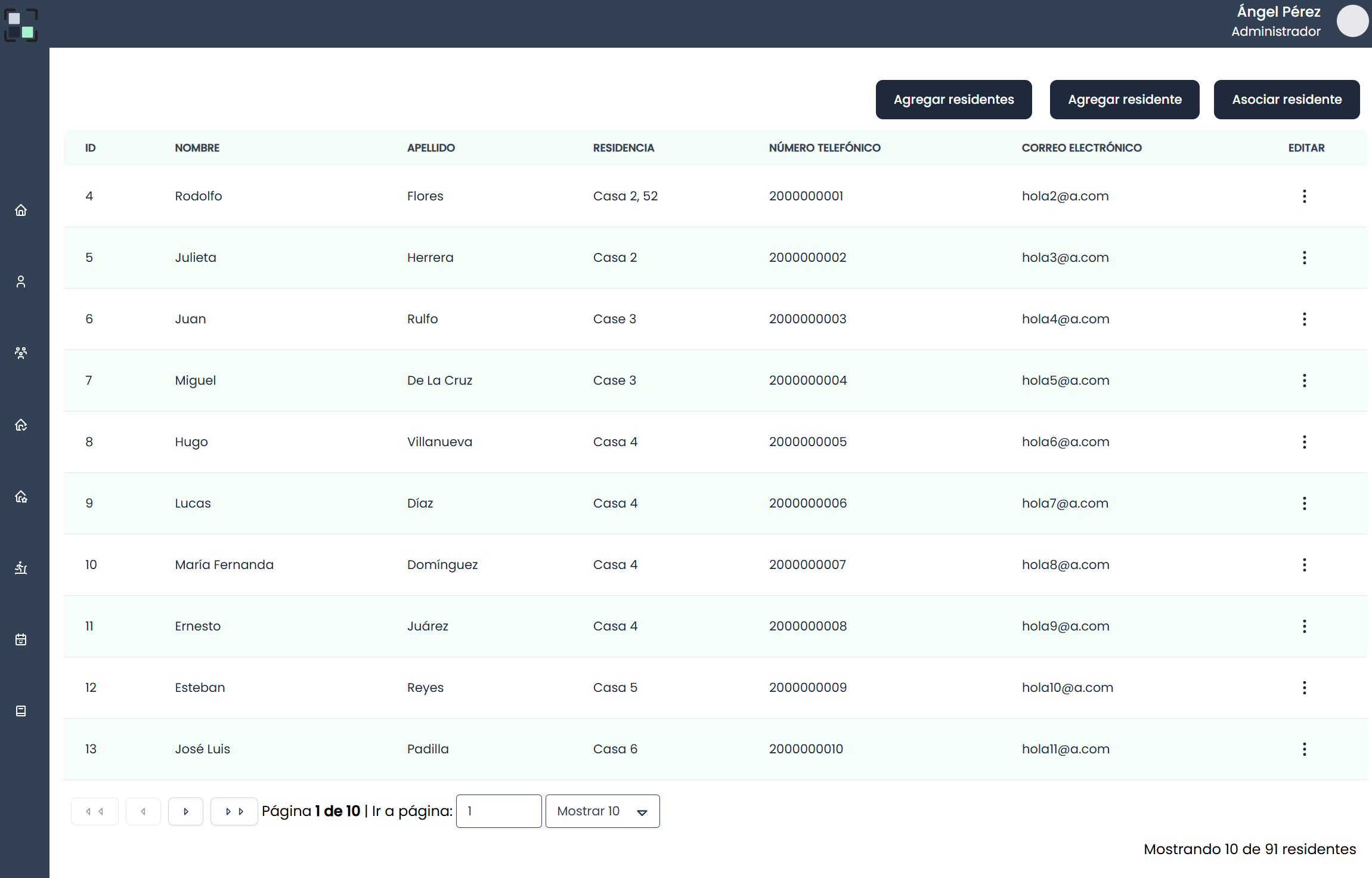
Task: Click Agregar residente button
Action: point(1125,100)
